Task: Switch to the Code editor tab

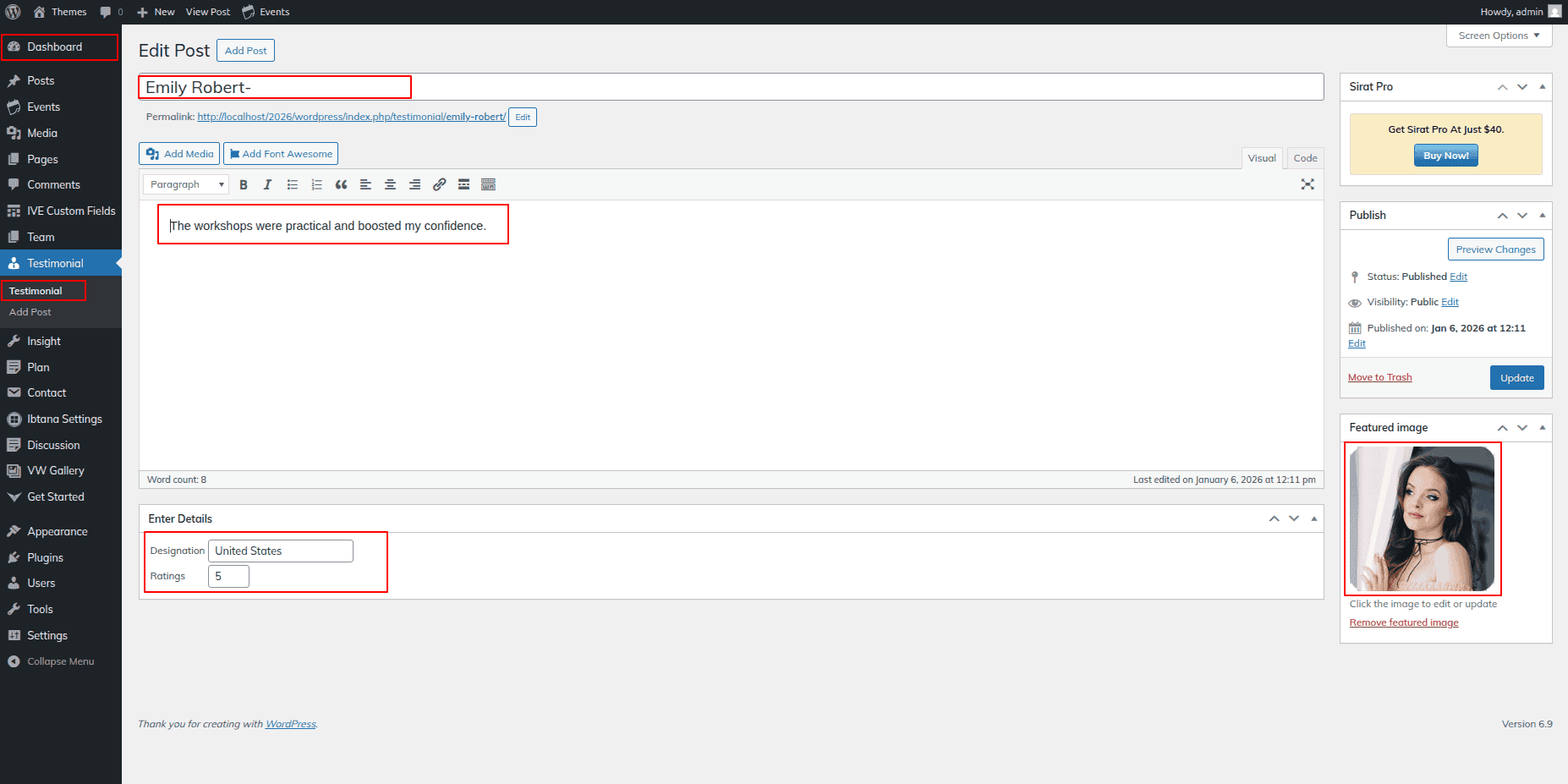Action: click(1305, 158)
